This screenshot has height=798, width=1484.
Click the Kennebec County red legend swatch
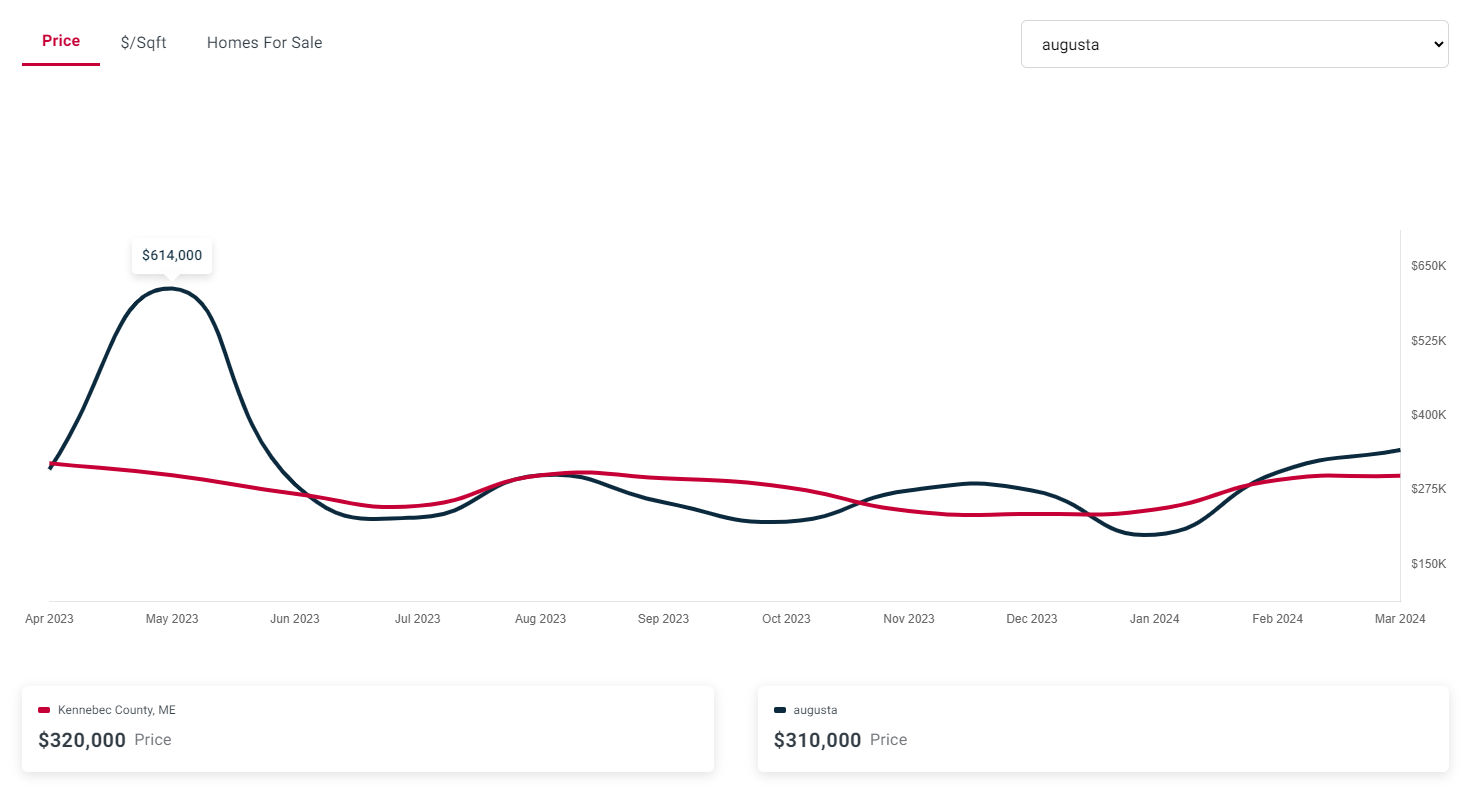[x=44, y=710]
